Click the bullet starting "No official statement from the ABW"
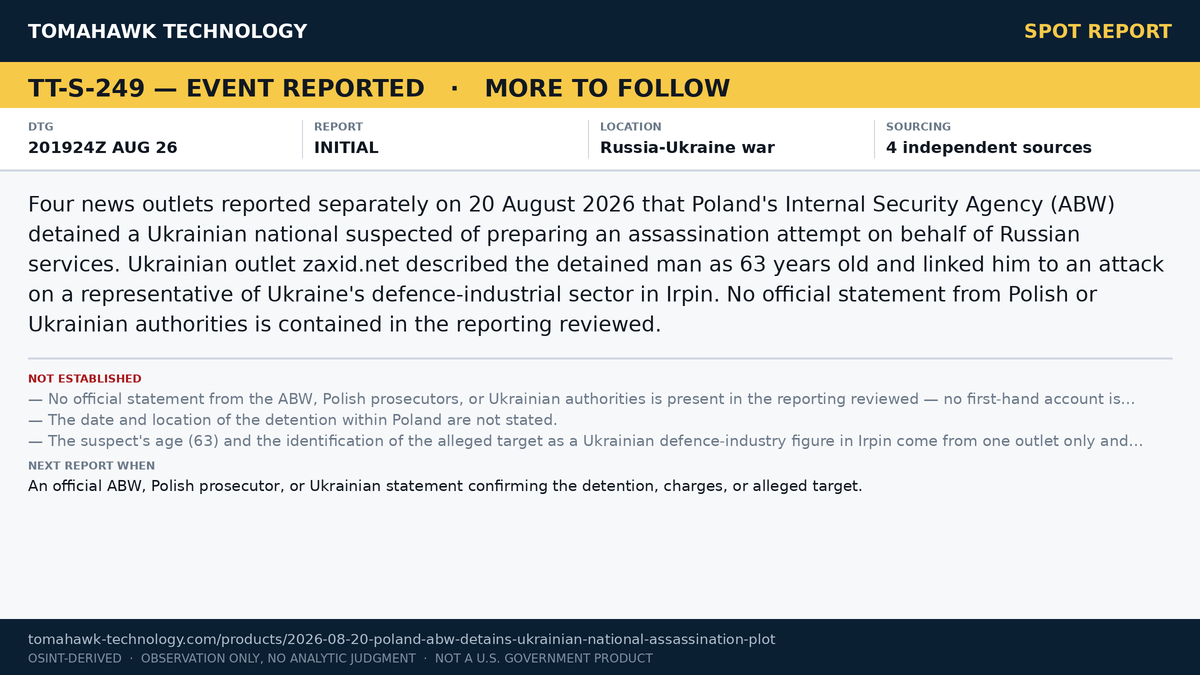 tap(582, 399)
